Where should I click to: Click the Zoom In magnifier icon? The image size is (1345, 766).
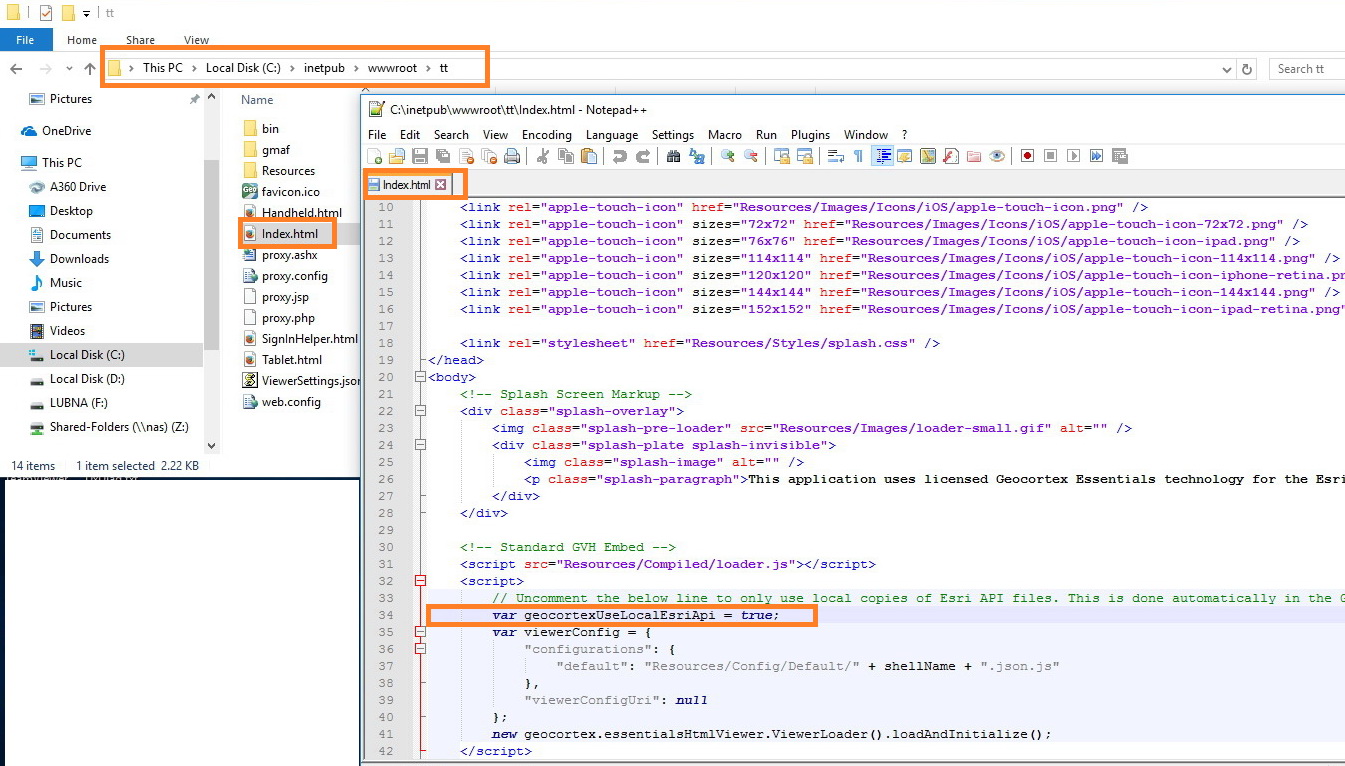pos(727,156)
